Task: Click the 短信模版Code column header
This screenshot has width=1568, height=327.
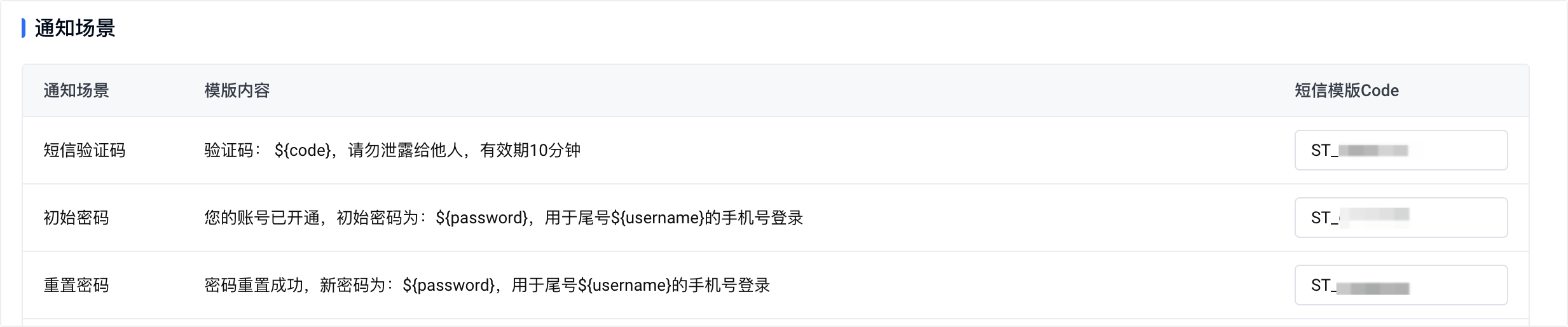Action: (1347, 90)
